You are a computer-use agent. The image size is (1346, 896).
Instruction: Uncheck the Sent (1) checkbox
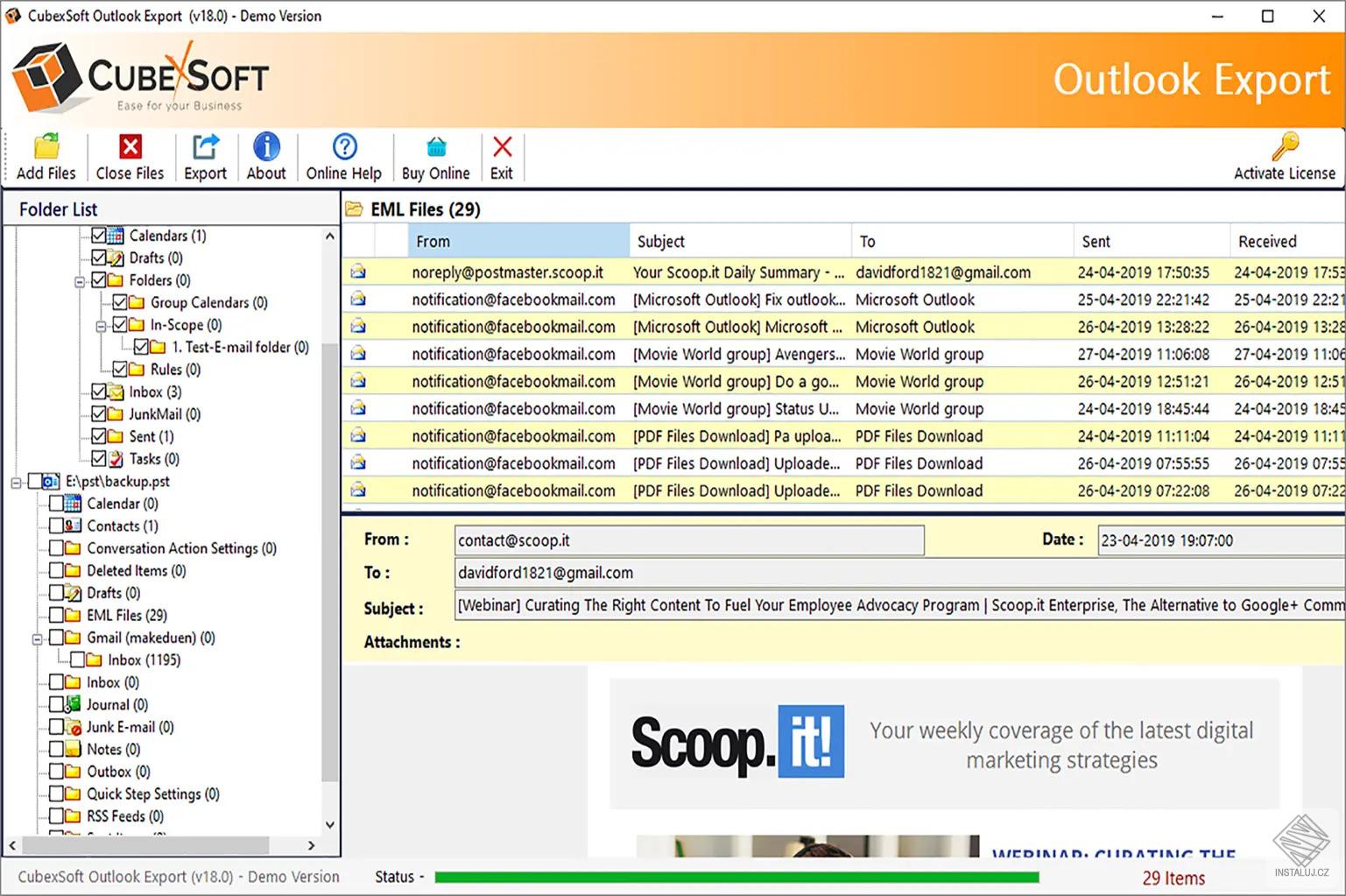[99, 437]
